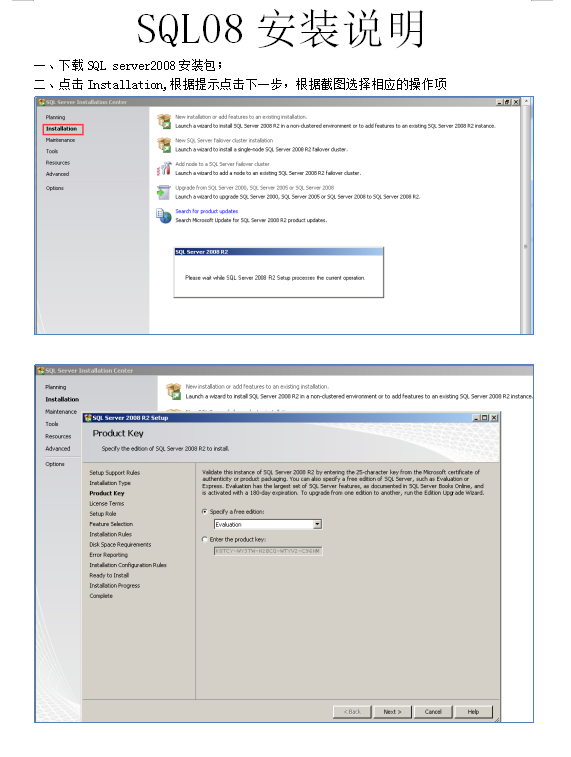Click SQL Server Installation Center title icon
571x757 pixels.
pyautogui.click(x=42, y=102)
